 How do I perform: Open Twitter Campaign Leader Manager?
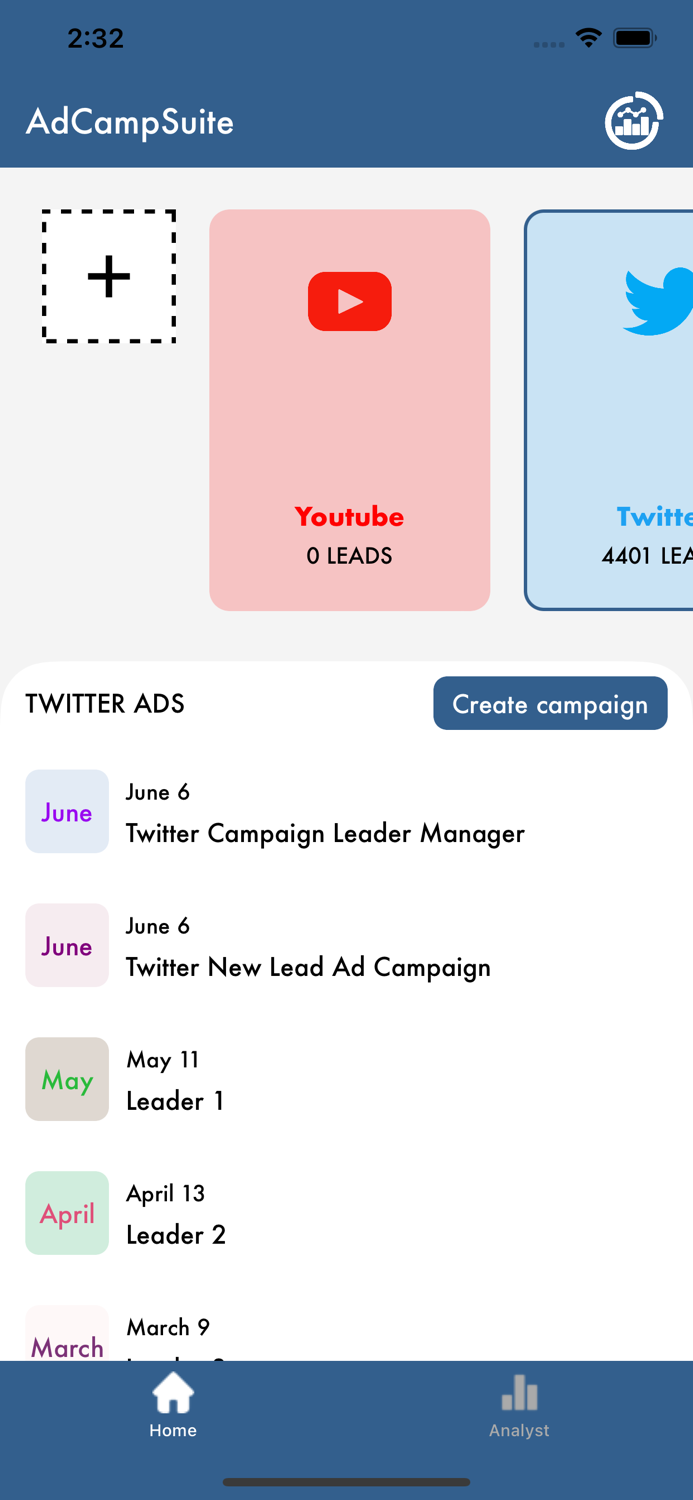point(325,833)
